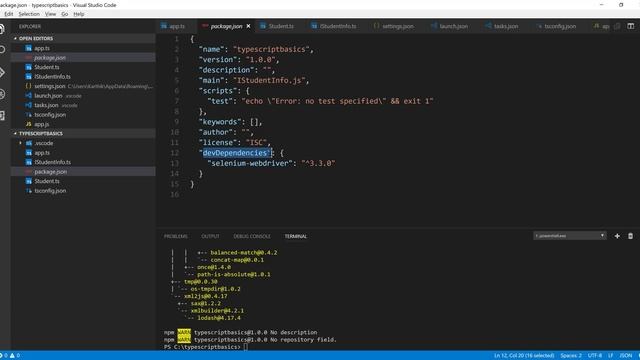Show the OUTPUT panel tab

tap(210, 236)
